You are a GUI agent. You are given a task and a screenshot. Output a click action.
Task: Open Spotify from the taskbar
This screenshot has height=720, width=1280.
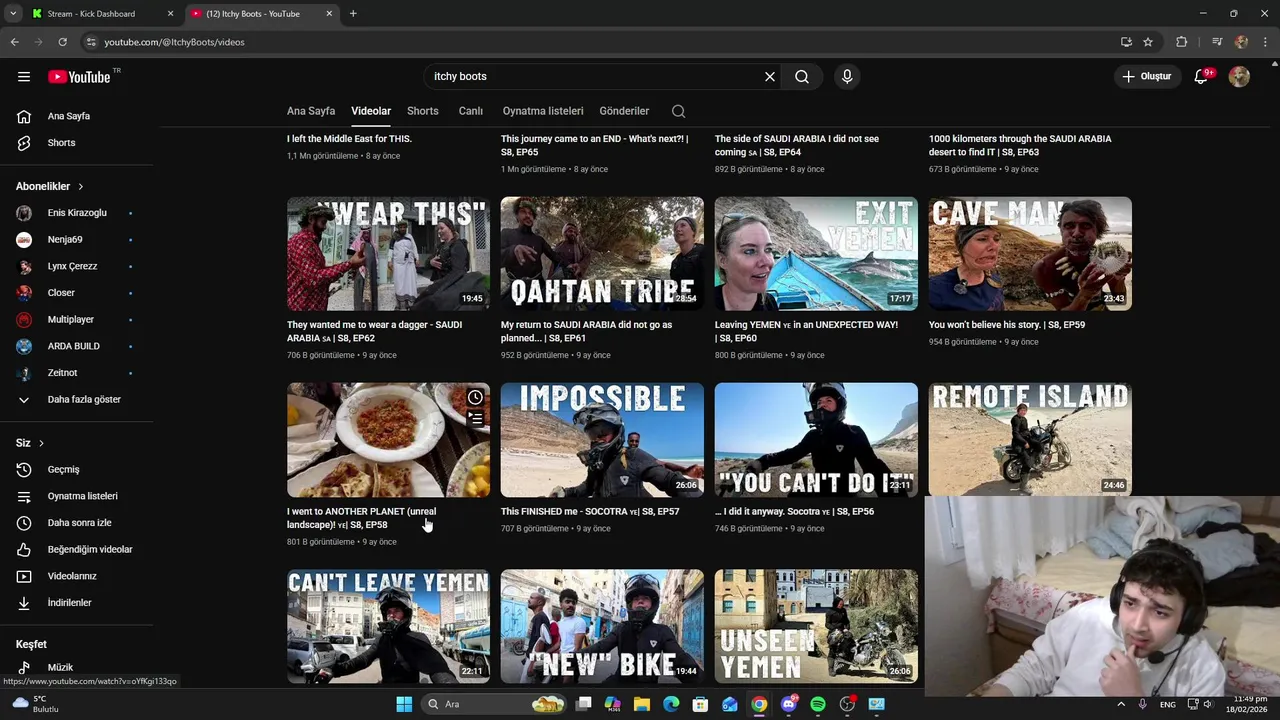point(818,704)
